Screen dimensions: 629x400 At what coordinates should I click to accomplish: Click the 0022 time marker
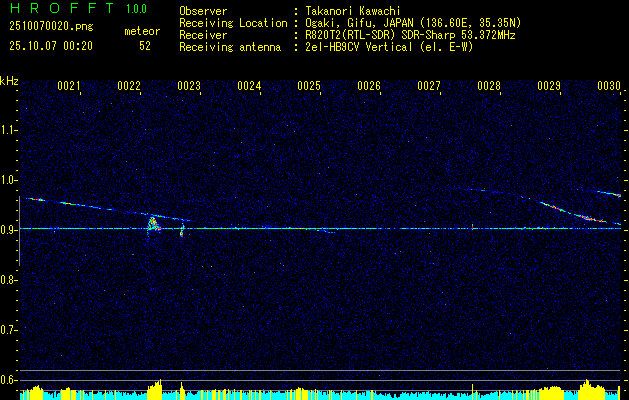coord(129,86)
